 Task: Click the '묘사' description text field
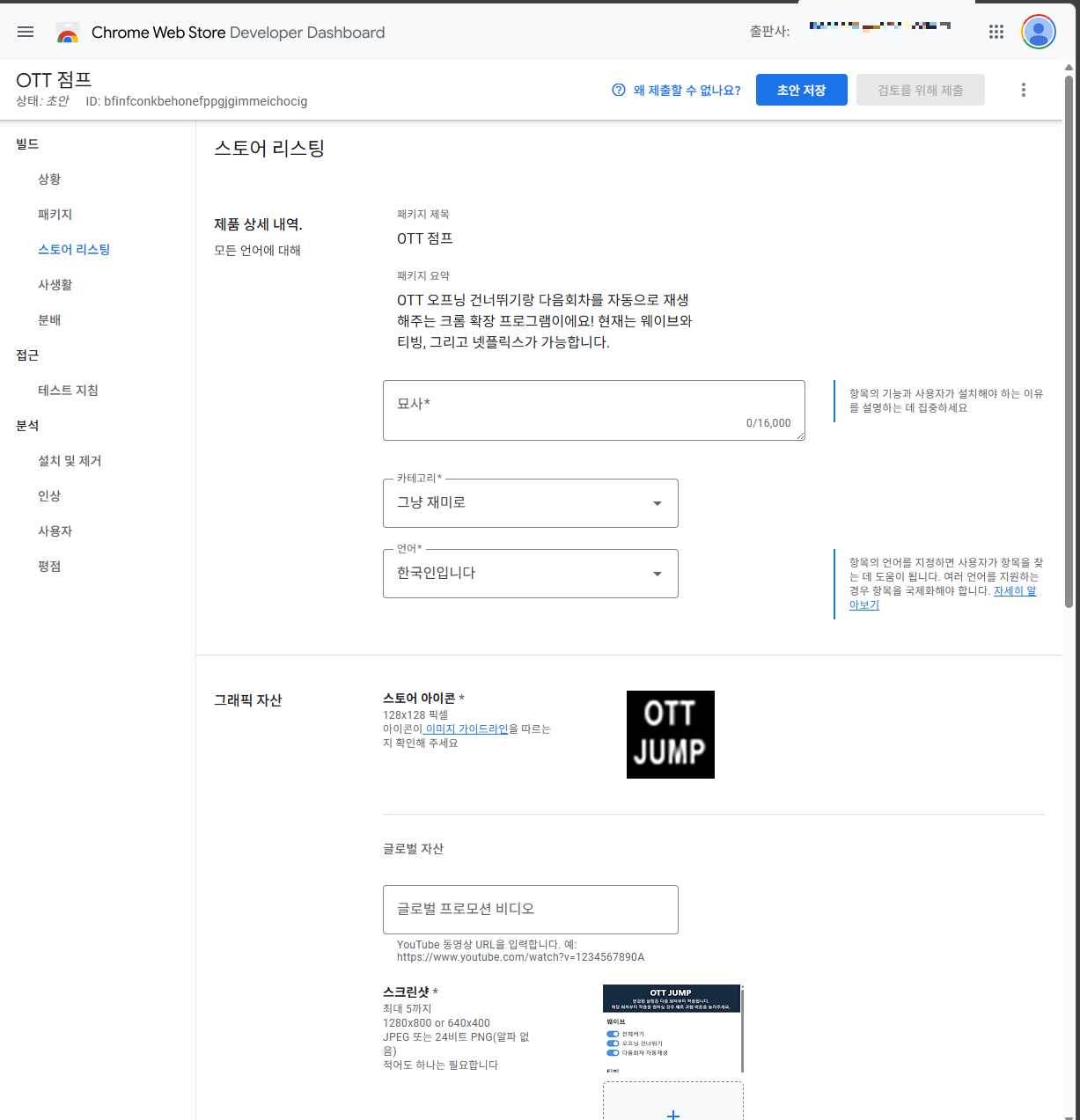click(594, 410)
